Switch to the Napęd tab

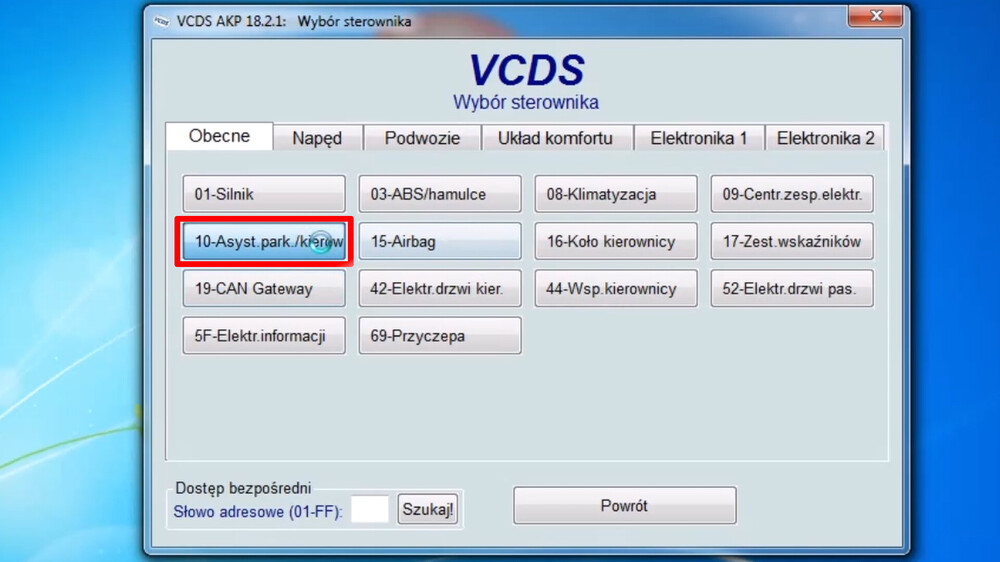click(317, 138)
